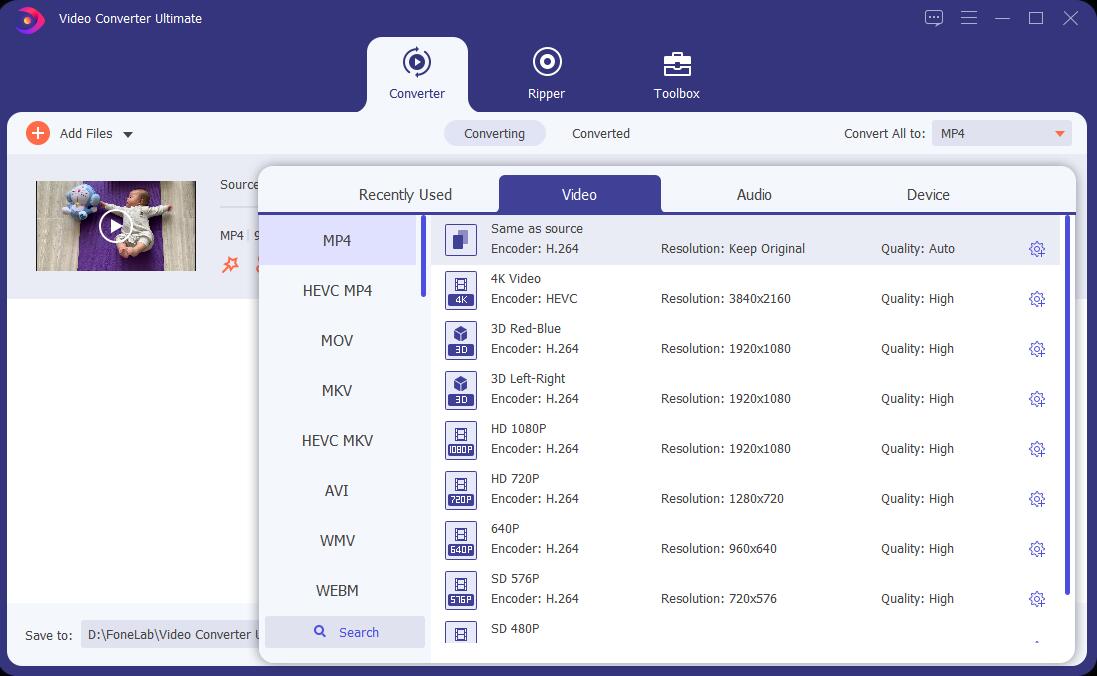Expand the Add Files dropdown arrow

[x=128, y=134]
